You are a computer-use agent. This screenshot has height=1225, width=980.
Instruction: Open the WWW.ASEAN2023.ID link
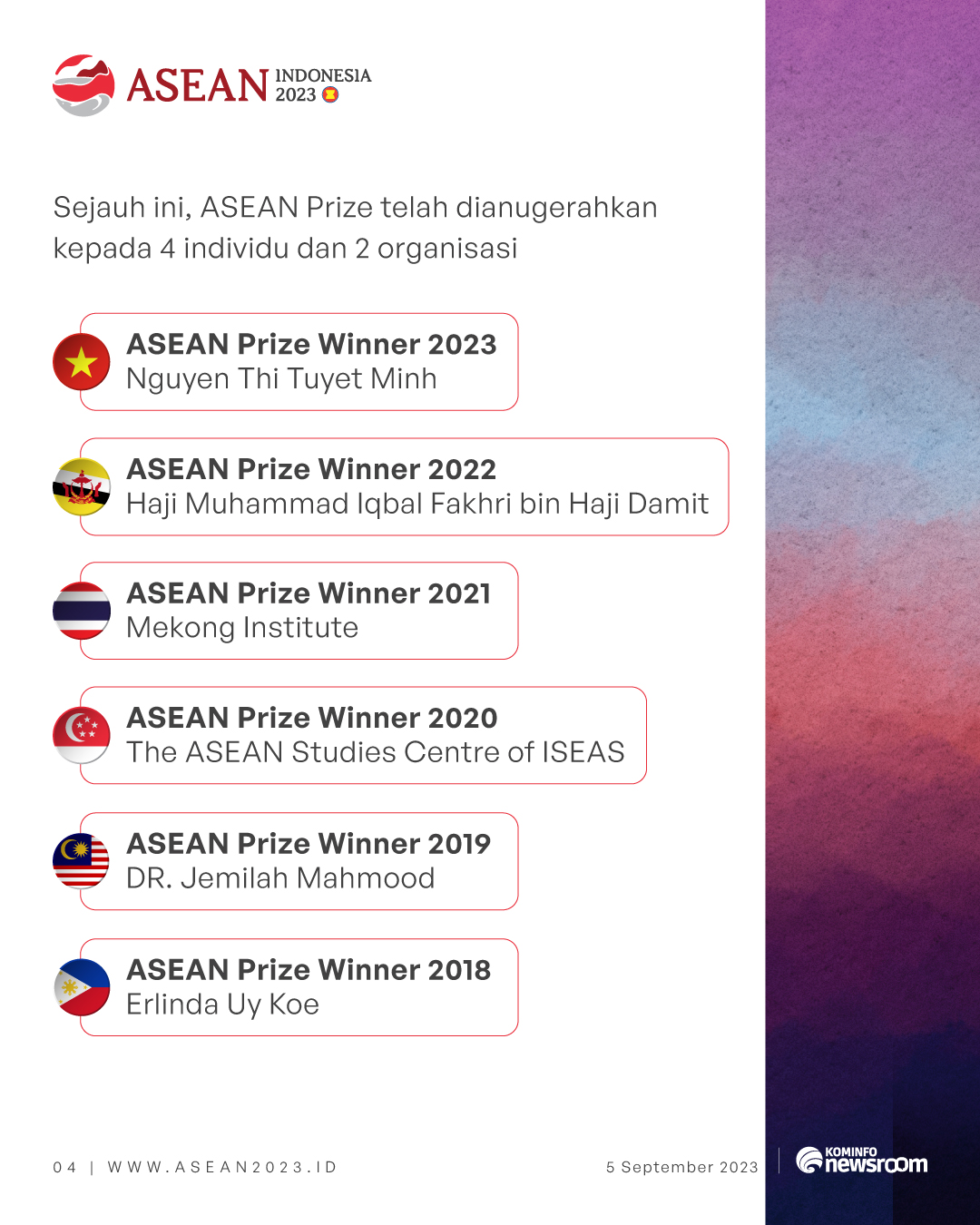pos(222,1167)
